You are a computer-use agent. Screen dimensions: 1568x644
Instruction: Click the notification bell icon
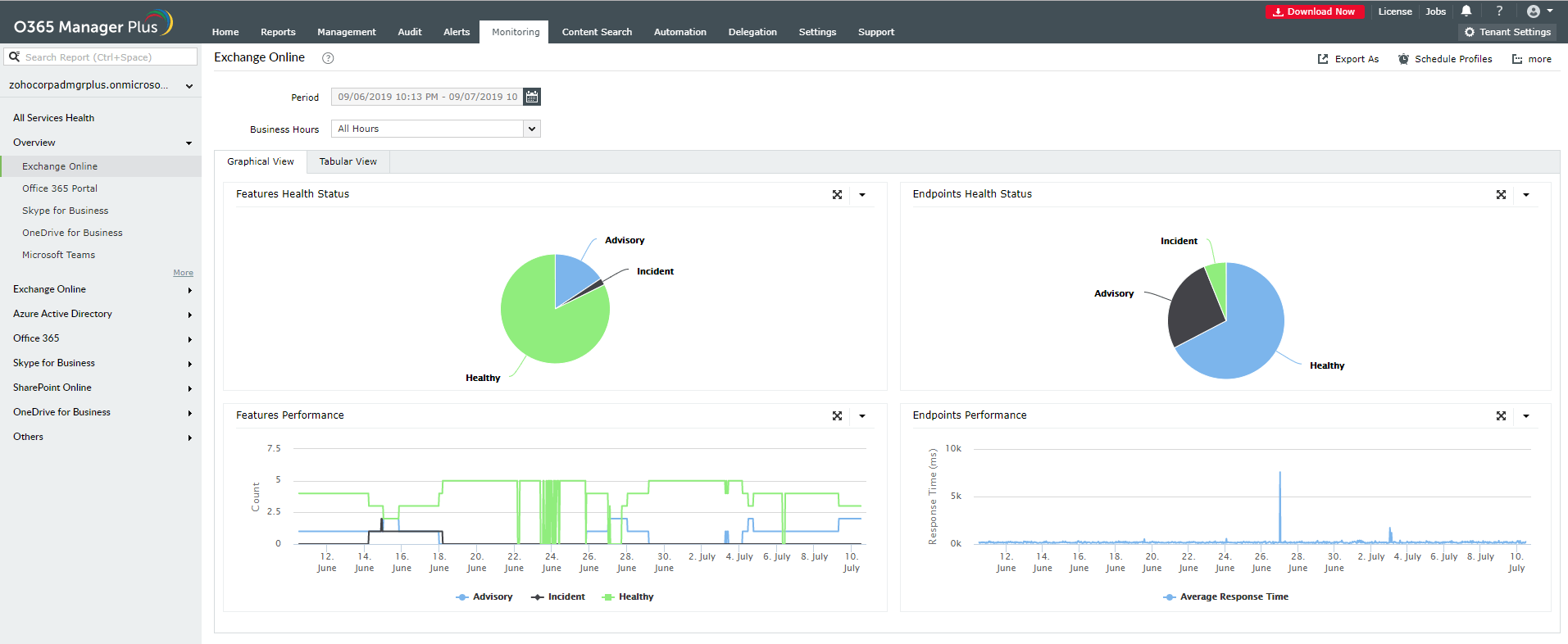[1466, 11]
